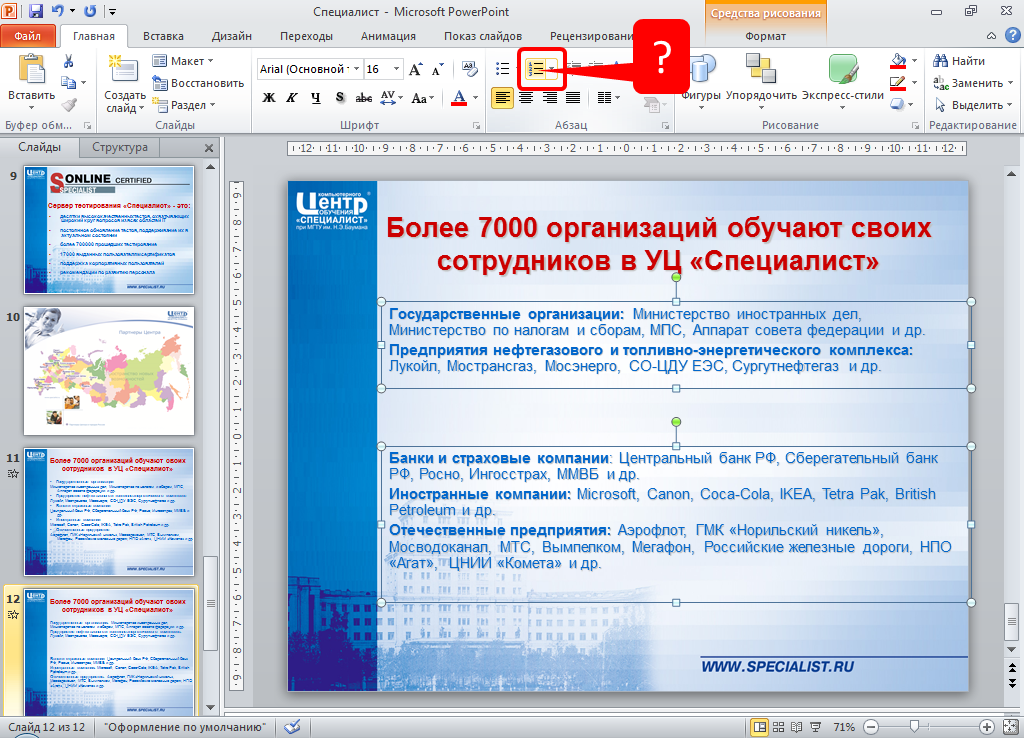1024x738 pixels.
Task: Enable center text alignment
Action: pyautogui.click(x=525, y=97)
